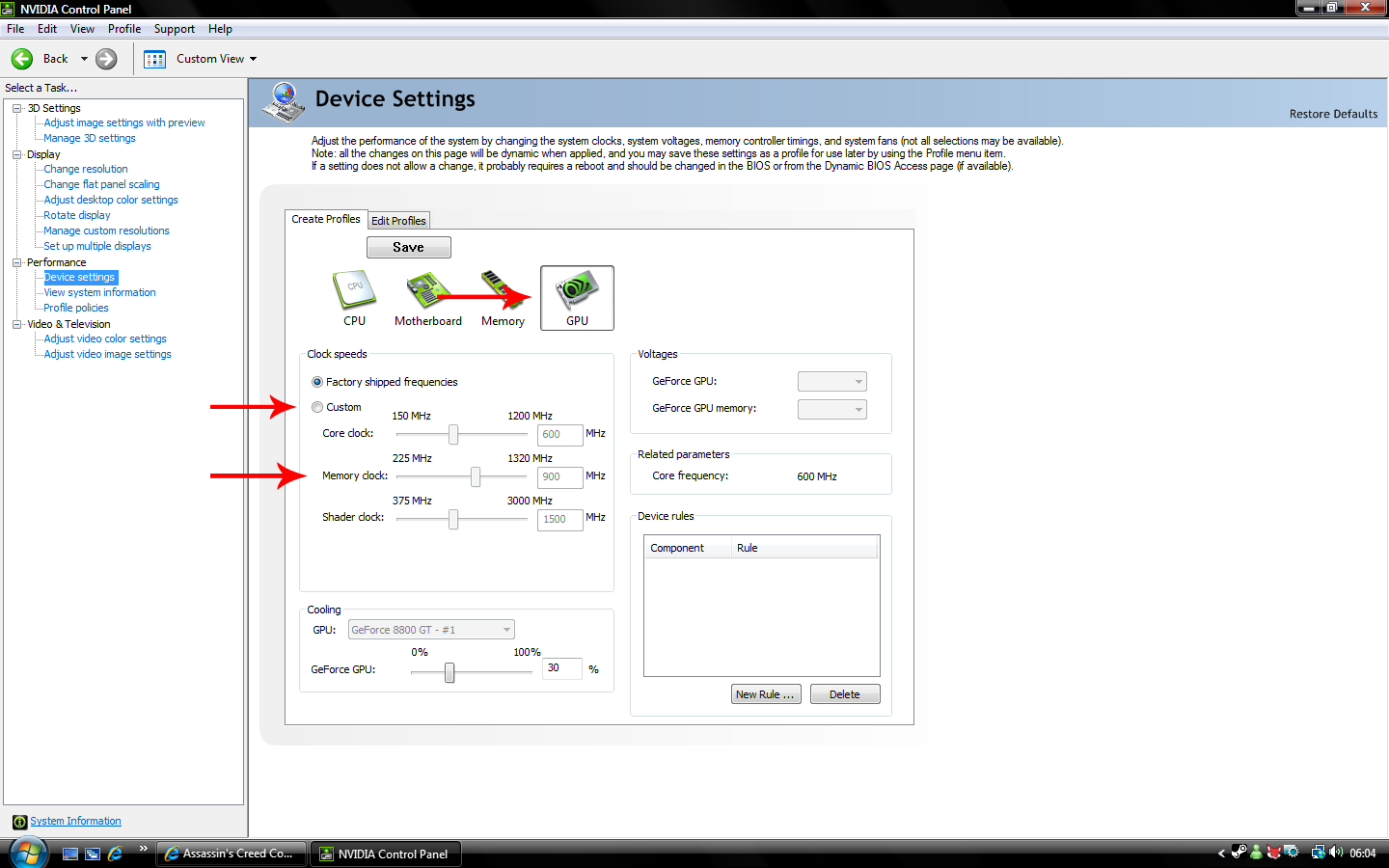Select the GPU component icon
The width and height of the screenshot is (1389, 868).
577,298
